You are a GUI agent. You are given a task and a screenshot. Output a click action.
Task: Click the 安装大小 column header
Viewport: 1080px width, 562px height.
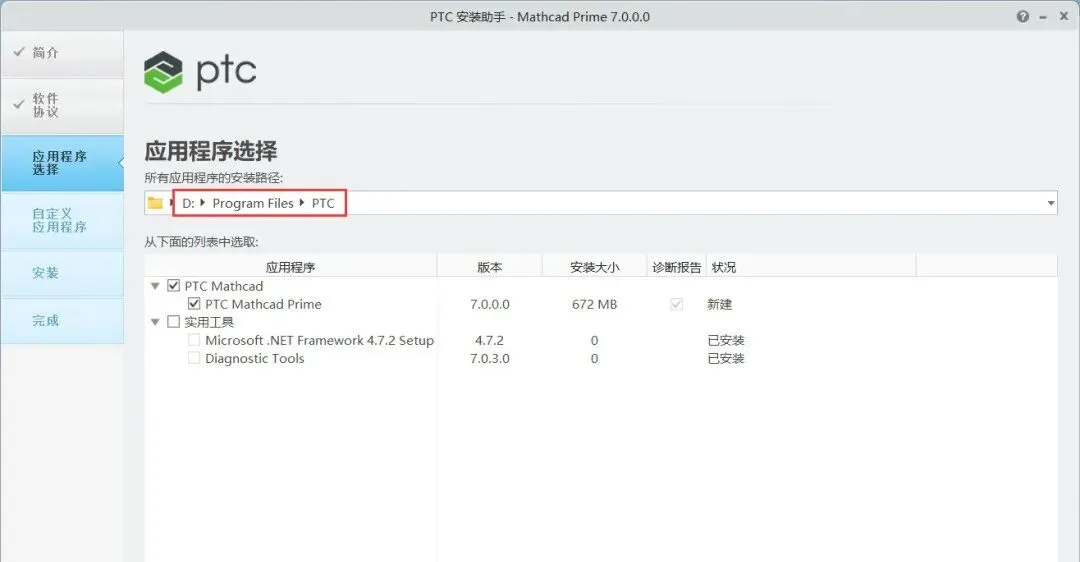tap(594, 267)
